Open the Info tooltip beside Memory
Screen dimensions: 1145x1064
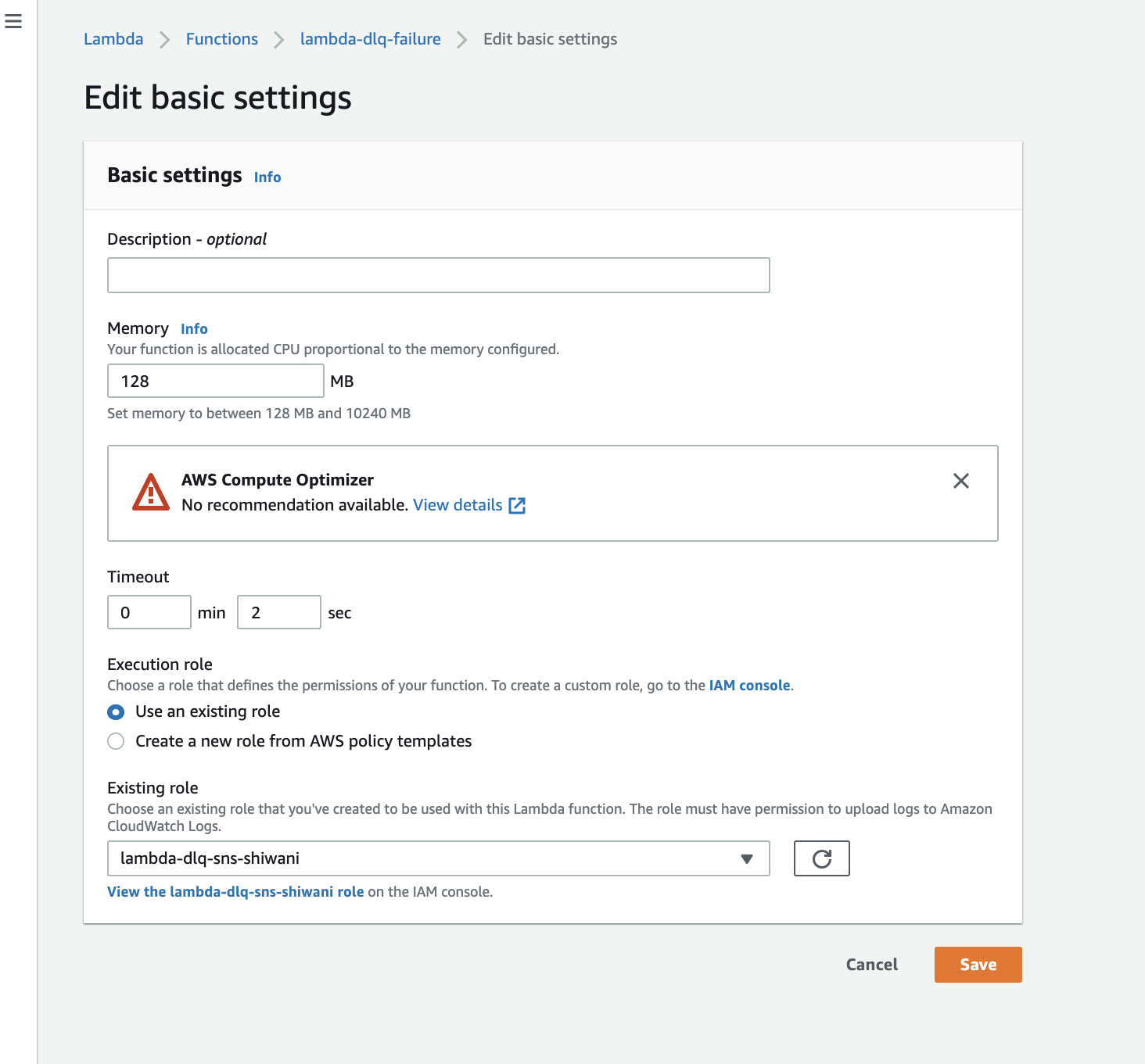[193, 328]
